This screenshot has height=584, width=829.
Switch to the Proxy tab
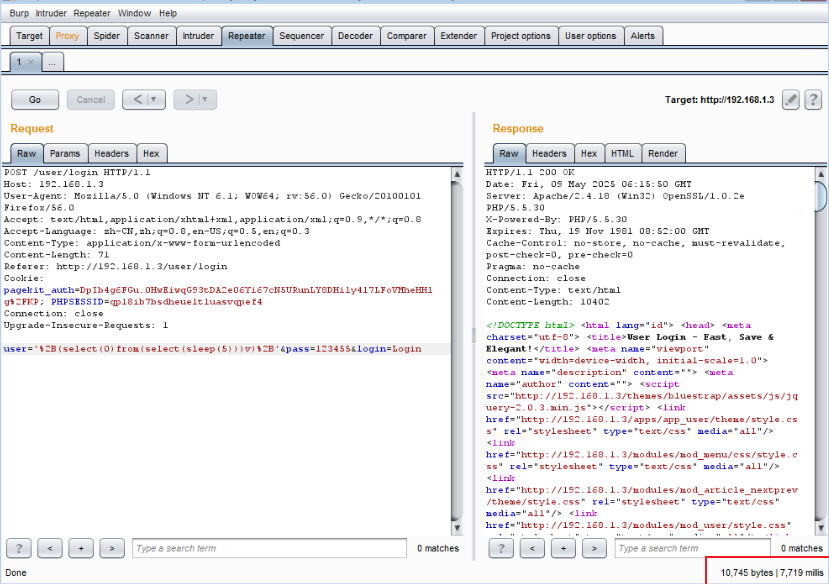pyautogui.click(x=67, y=36)
